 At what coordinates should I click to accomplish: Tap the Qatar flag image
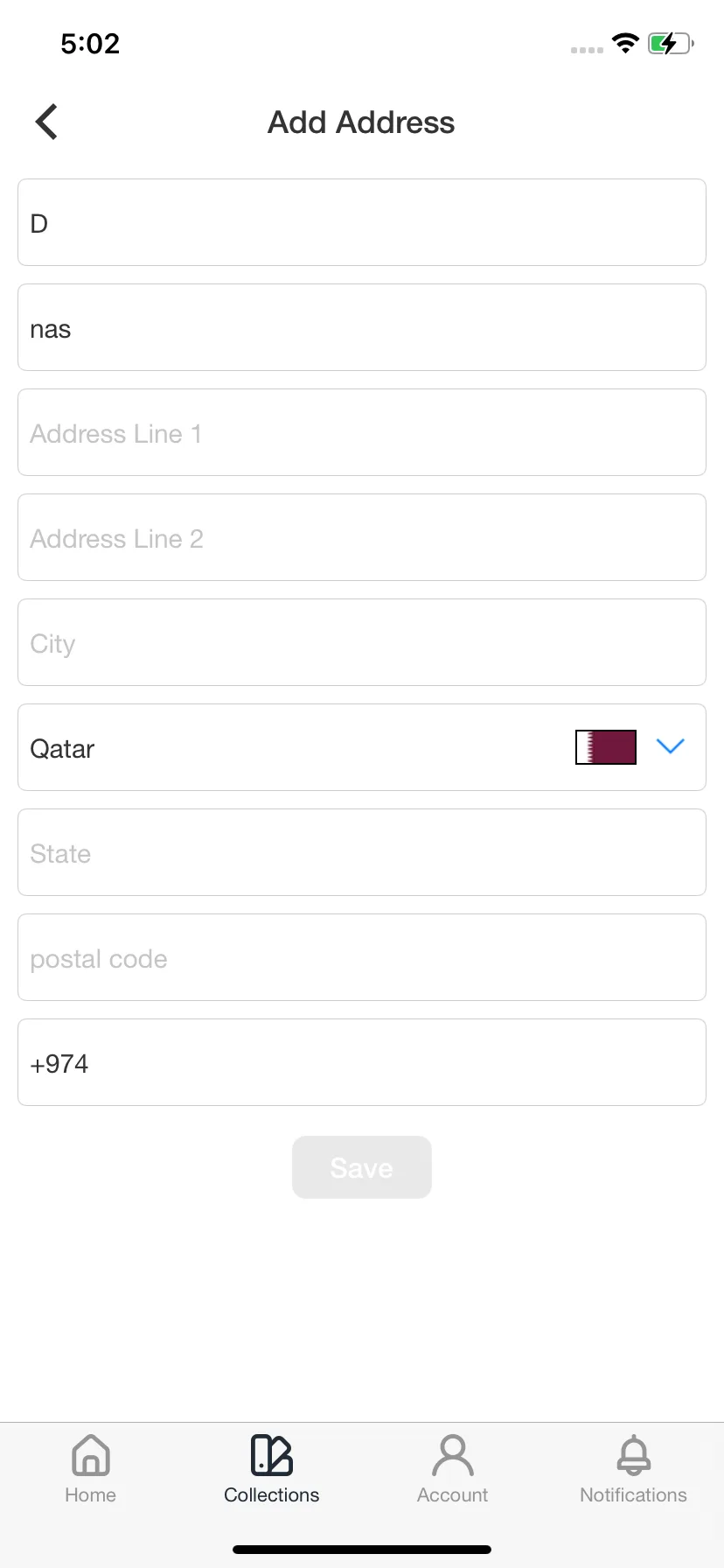click(606, 747)
